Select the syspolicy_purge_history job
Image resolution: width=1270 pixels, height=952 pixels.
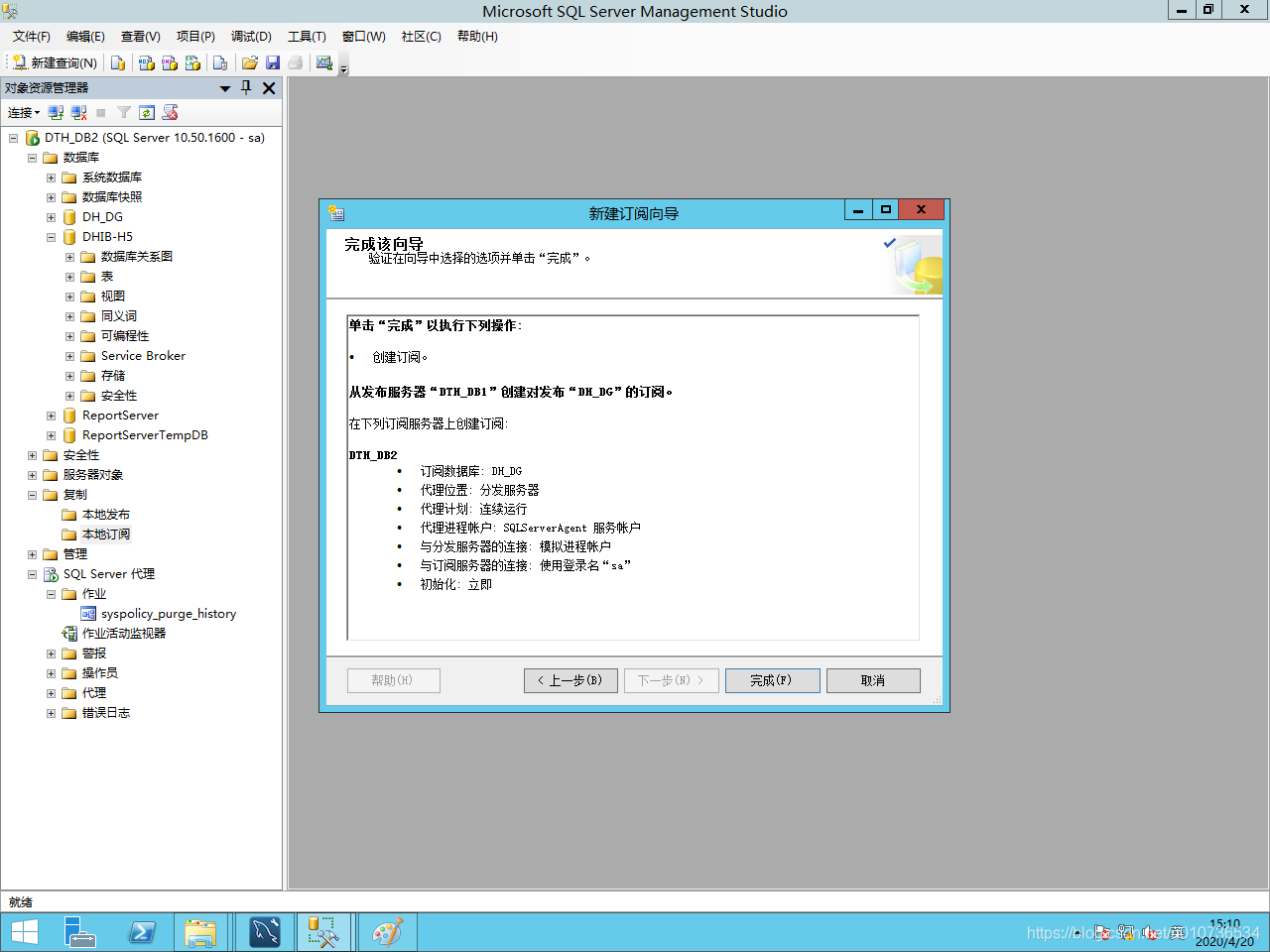[x=169, y=614]
